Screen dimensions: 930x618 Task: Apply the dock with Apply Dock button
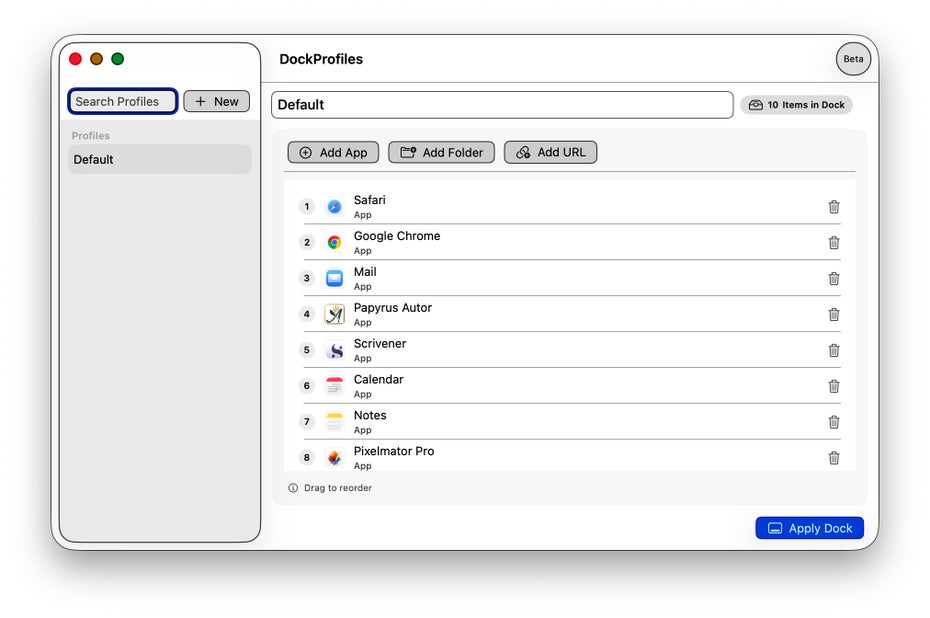tap(809, 528)
